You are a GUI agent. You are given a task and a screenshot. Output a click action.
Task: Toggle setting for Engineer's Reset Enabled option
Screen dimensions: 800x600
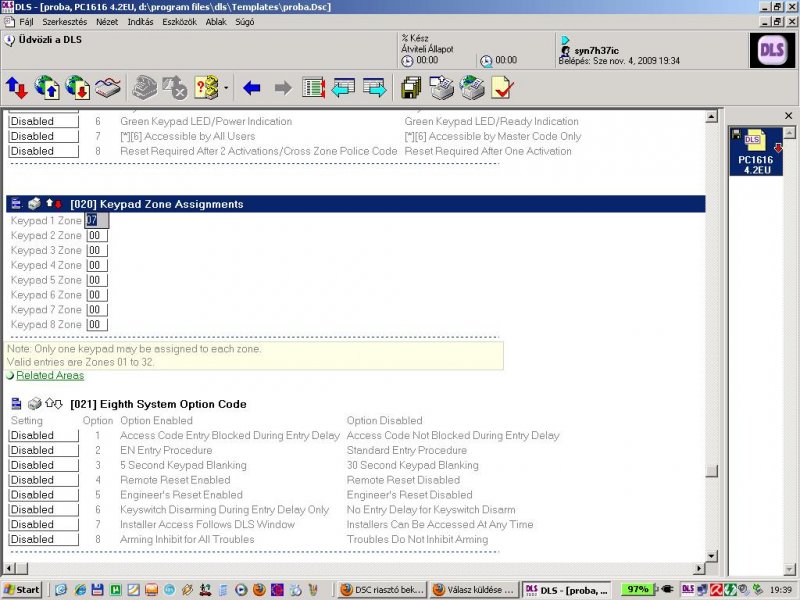44,494
